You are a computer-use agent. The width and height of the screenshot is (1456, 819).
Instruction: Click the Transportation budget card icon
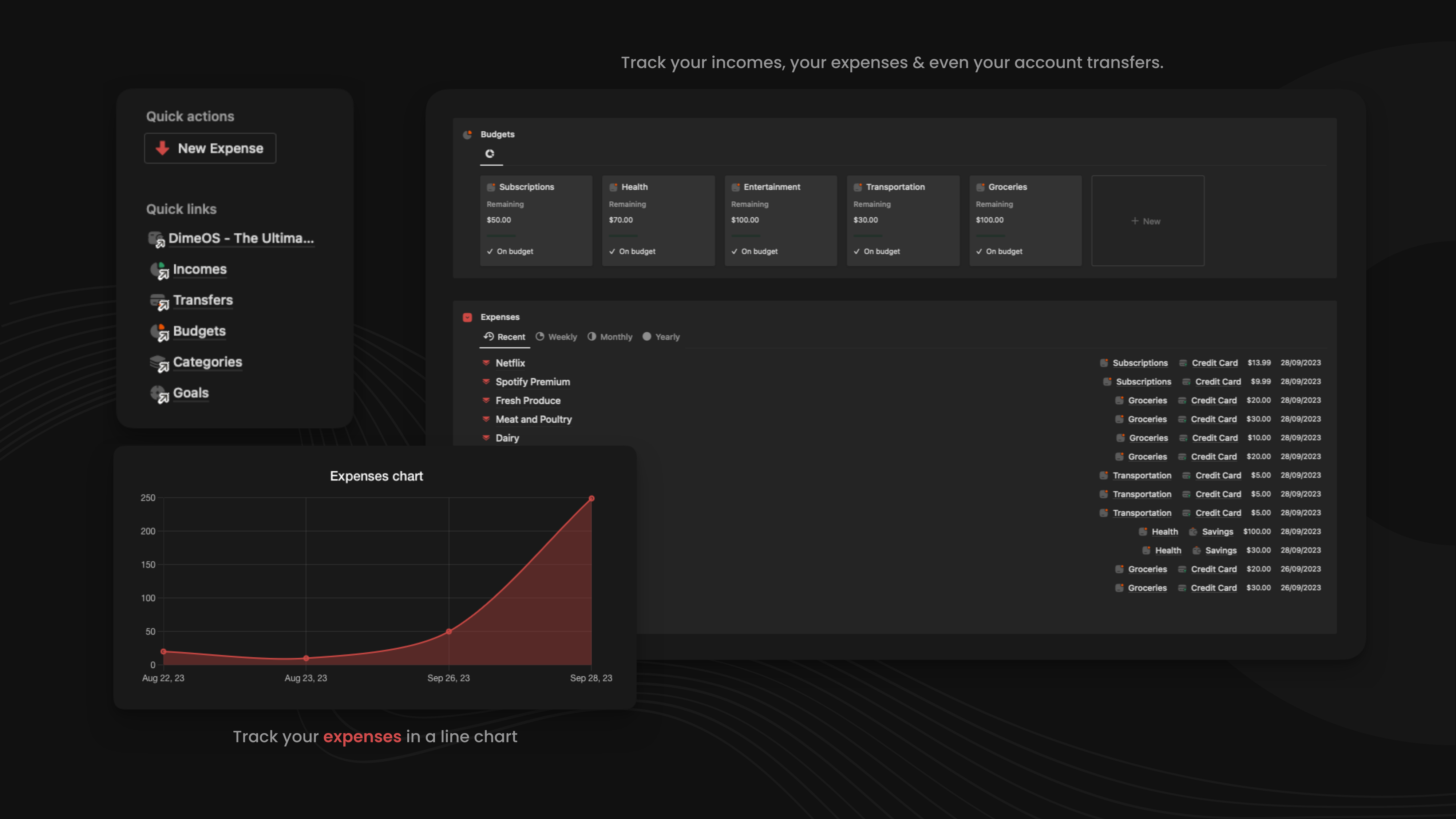tap(858, 187)
